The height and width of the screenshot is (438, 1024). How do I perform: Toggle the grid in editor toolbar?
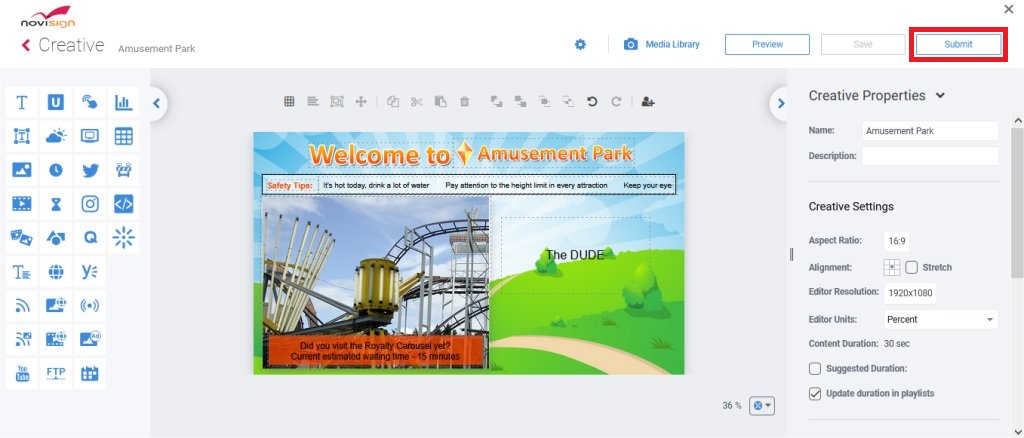pyautogui.click(x=289, y=101)
